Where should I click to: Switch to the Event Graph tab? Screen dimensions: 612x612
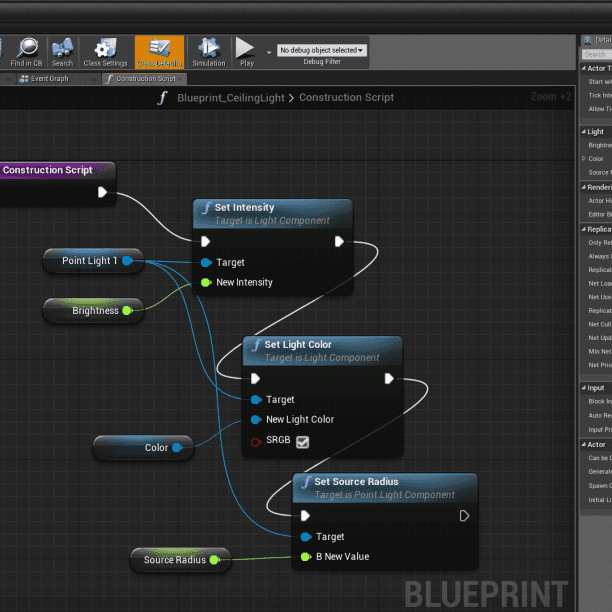click(49, 78)
